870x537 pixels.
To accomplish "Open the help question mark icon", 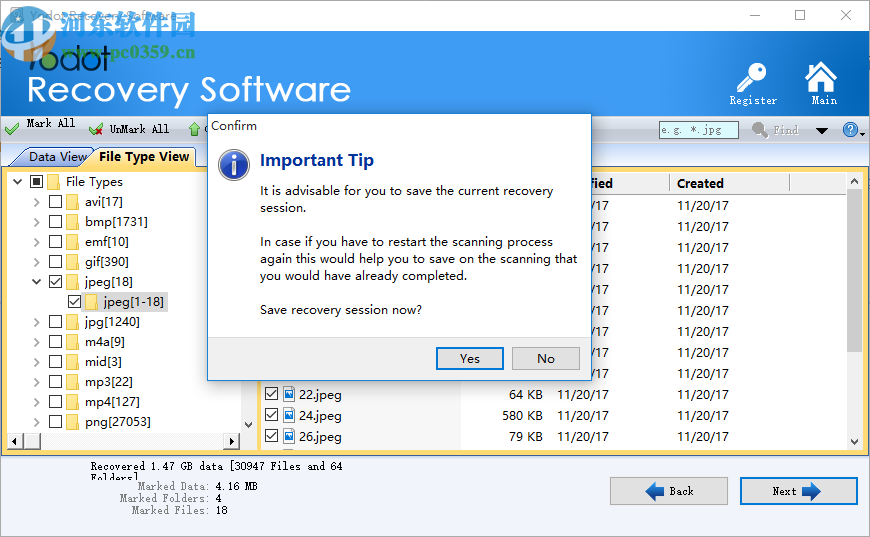I will (849, 130).
